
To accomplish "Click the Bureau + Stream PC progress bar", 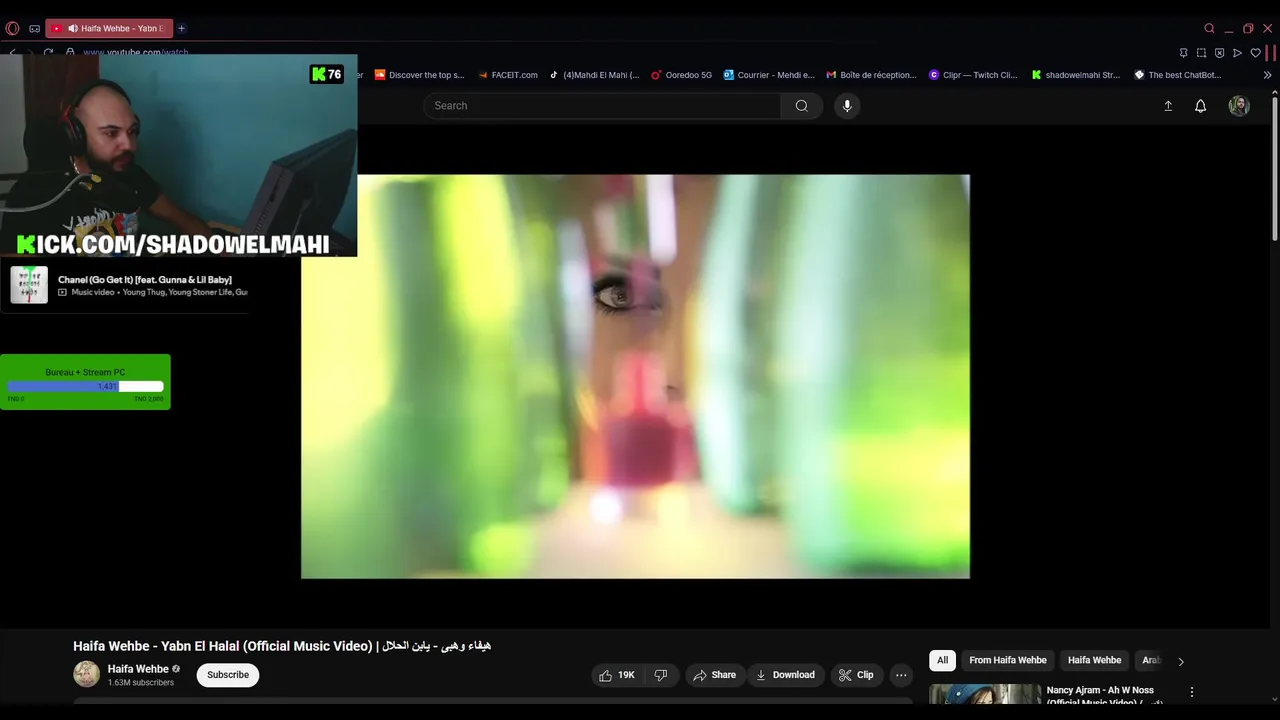I will (x=85, y=386).
